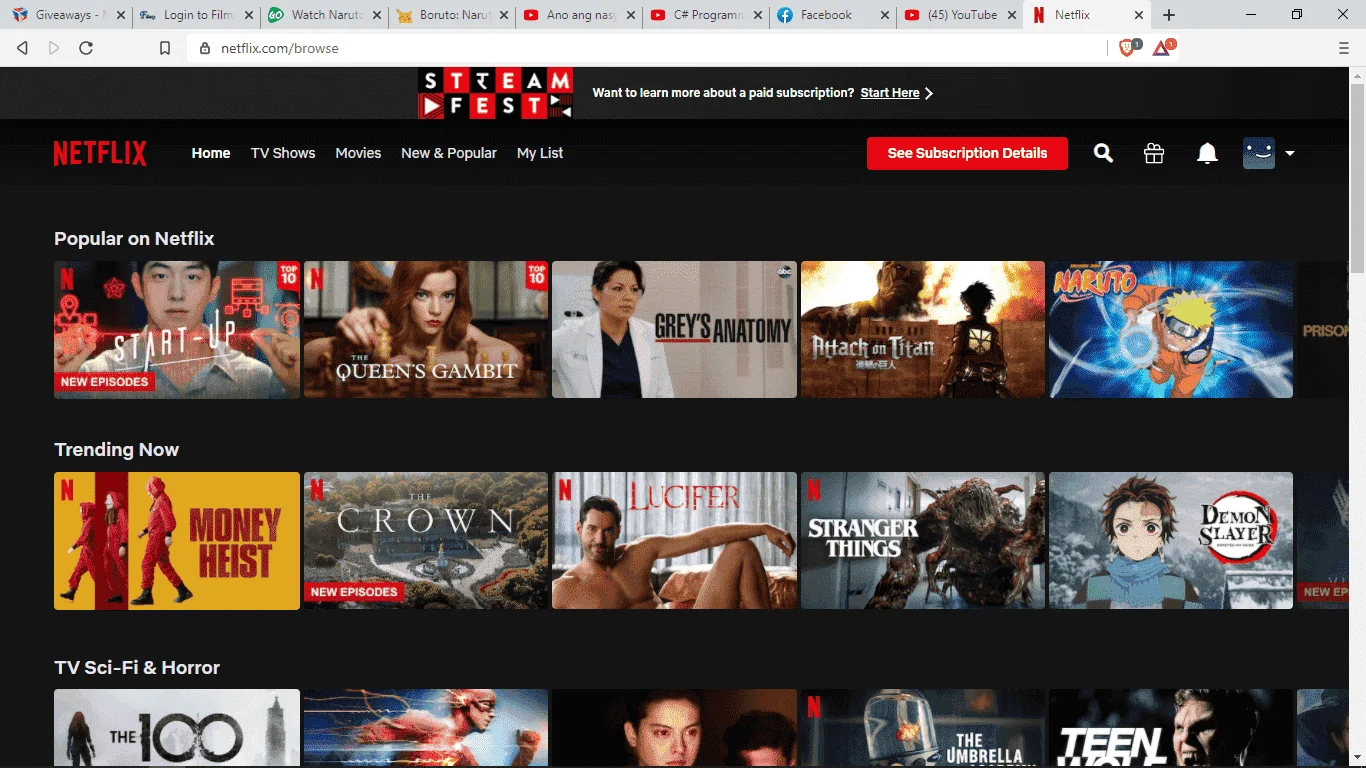The width and height of the screenshot is (1366, 768).
Task: Go back with the browser back arrow
Action: point(23,48)
